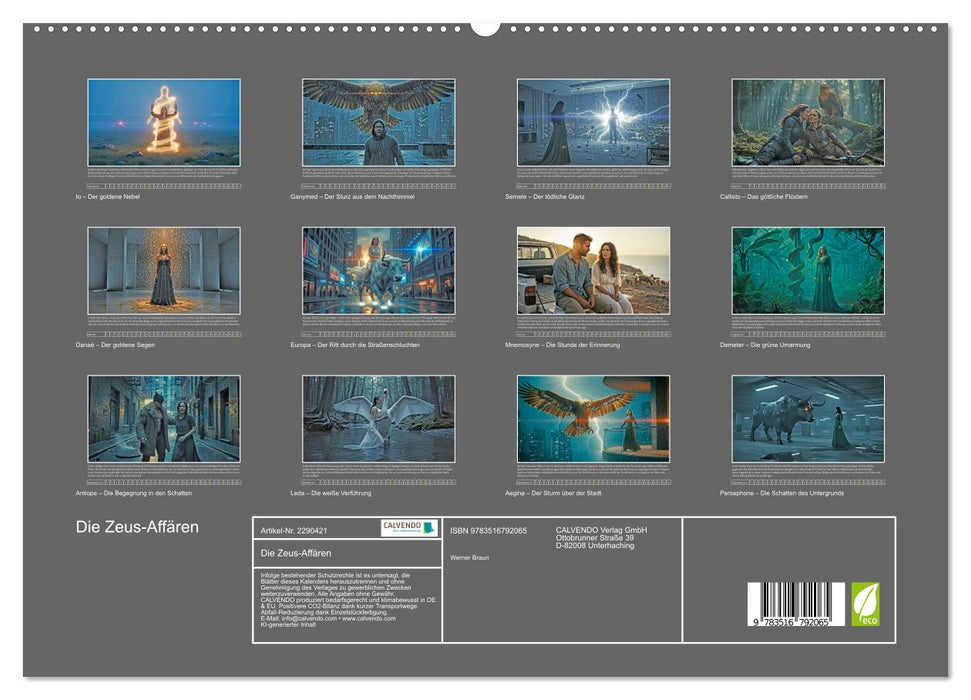Select caption 'Demeter – Die grüne Umarmung'
The image size is (971, 700).
click(x=765, y=345)
